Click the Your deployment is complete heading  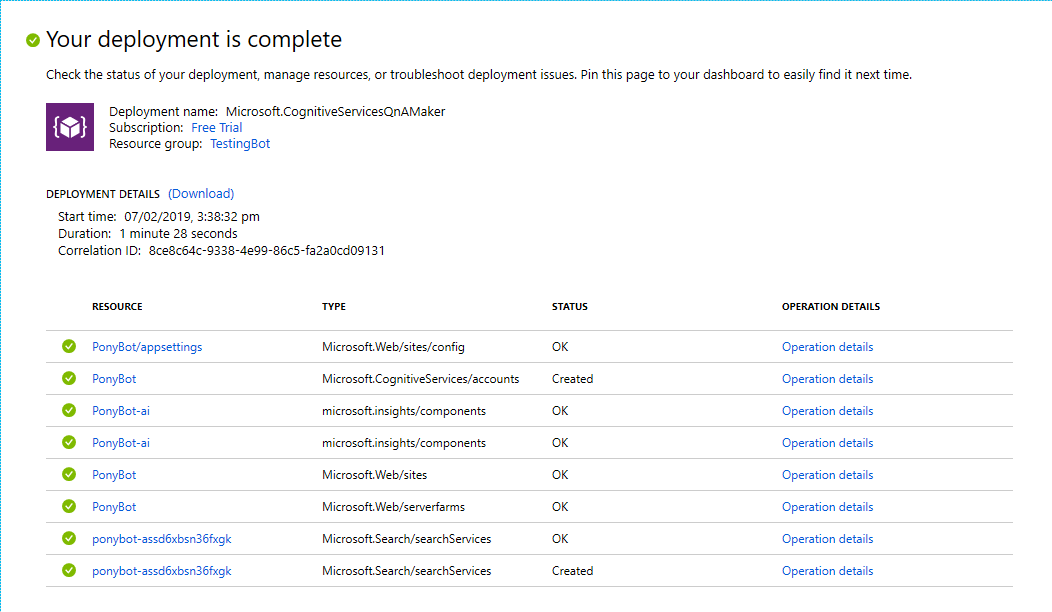[x=194, y=40]
